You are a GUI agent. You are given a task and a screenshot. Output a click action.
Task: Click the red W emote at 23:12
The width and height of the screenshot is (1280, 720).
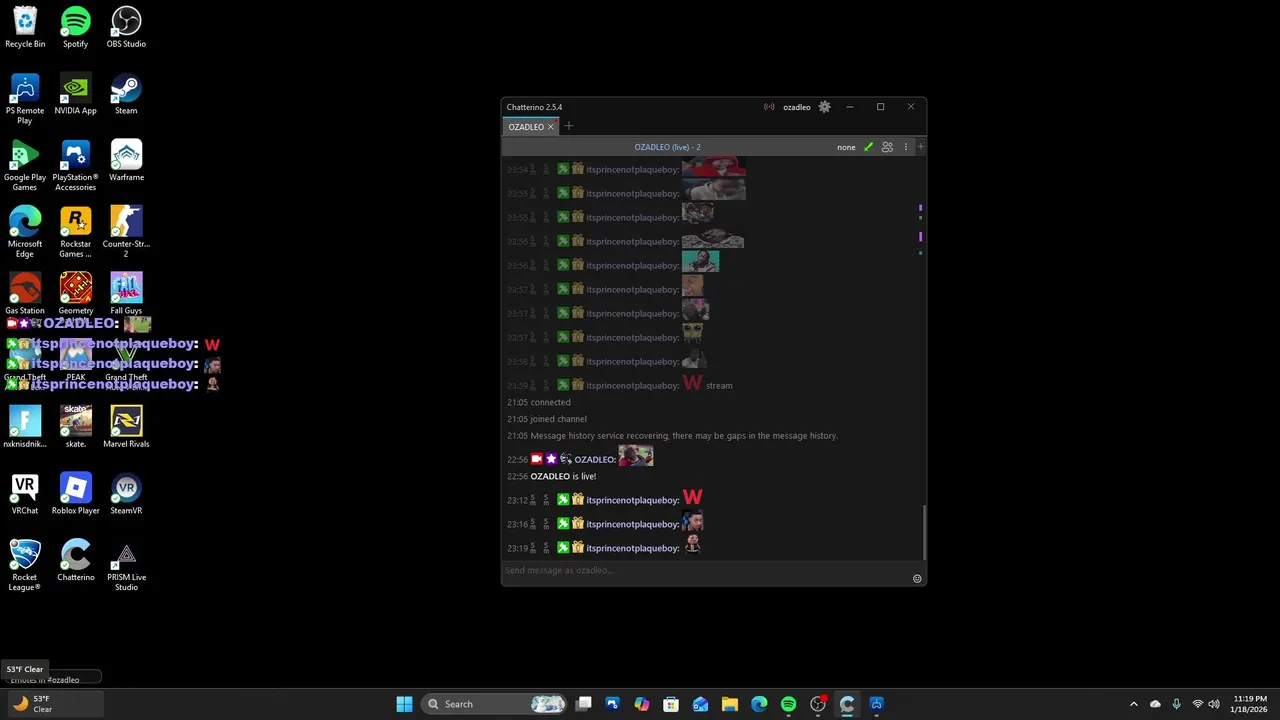click(x=692, y=497)
